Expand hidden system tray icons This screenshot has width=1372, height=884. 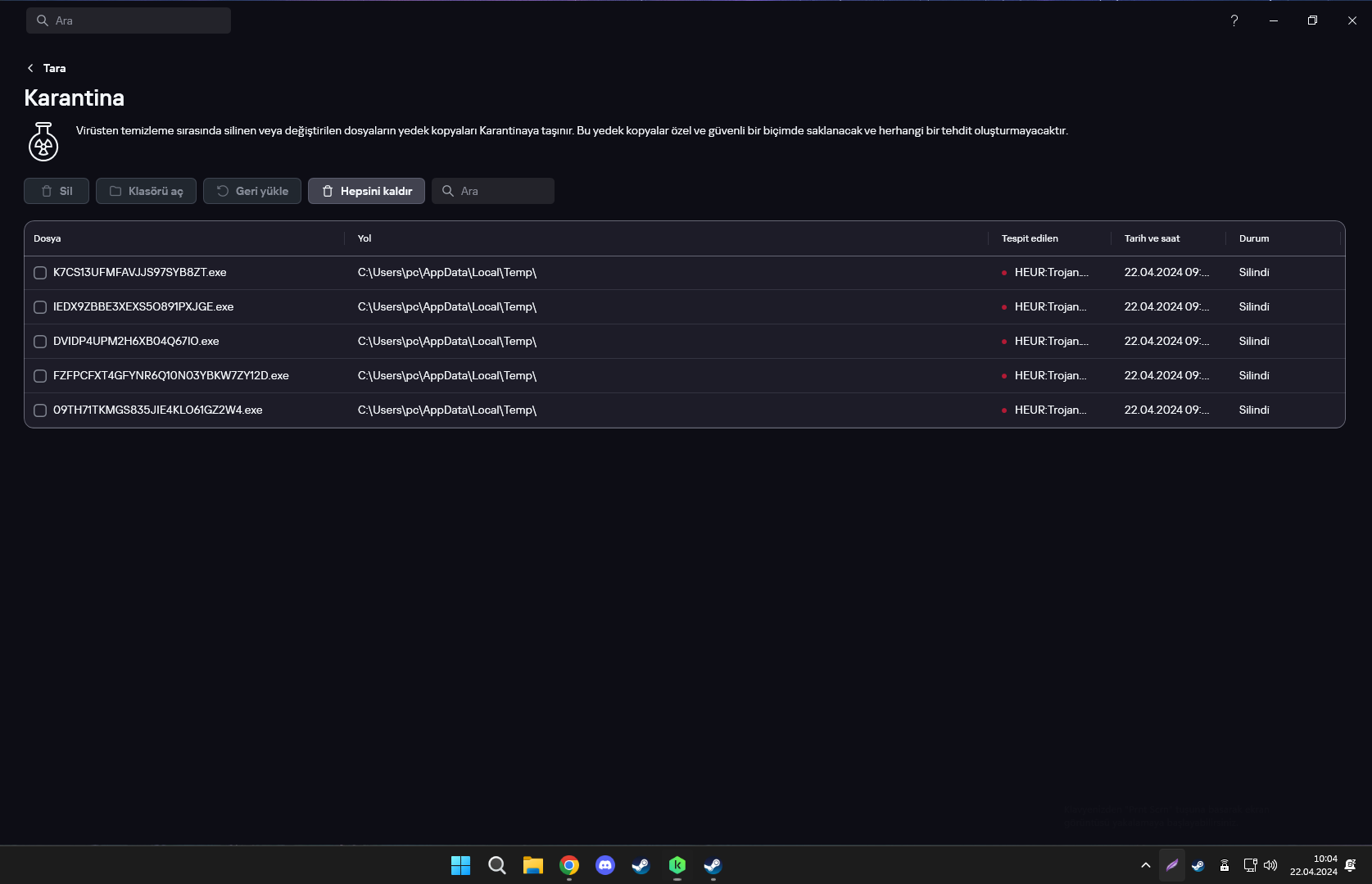click(1145, 865)
